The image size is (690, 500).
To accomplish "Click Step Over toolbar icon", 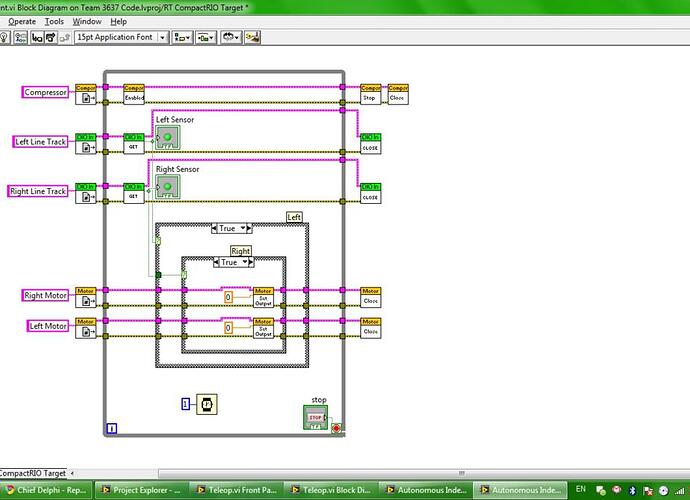I will point(51,37).
